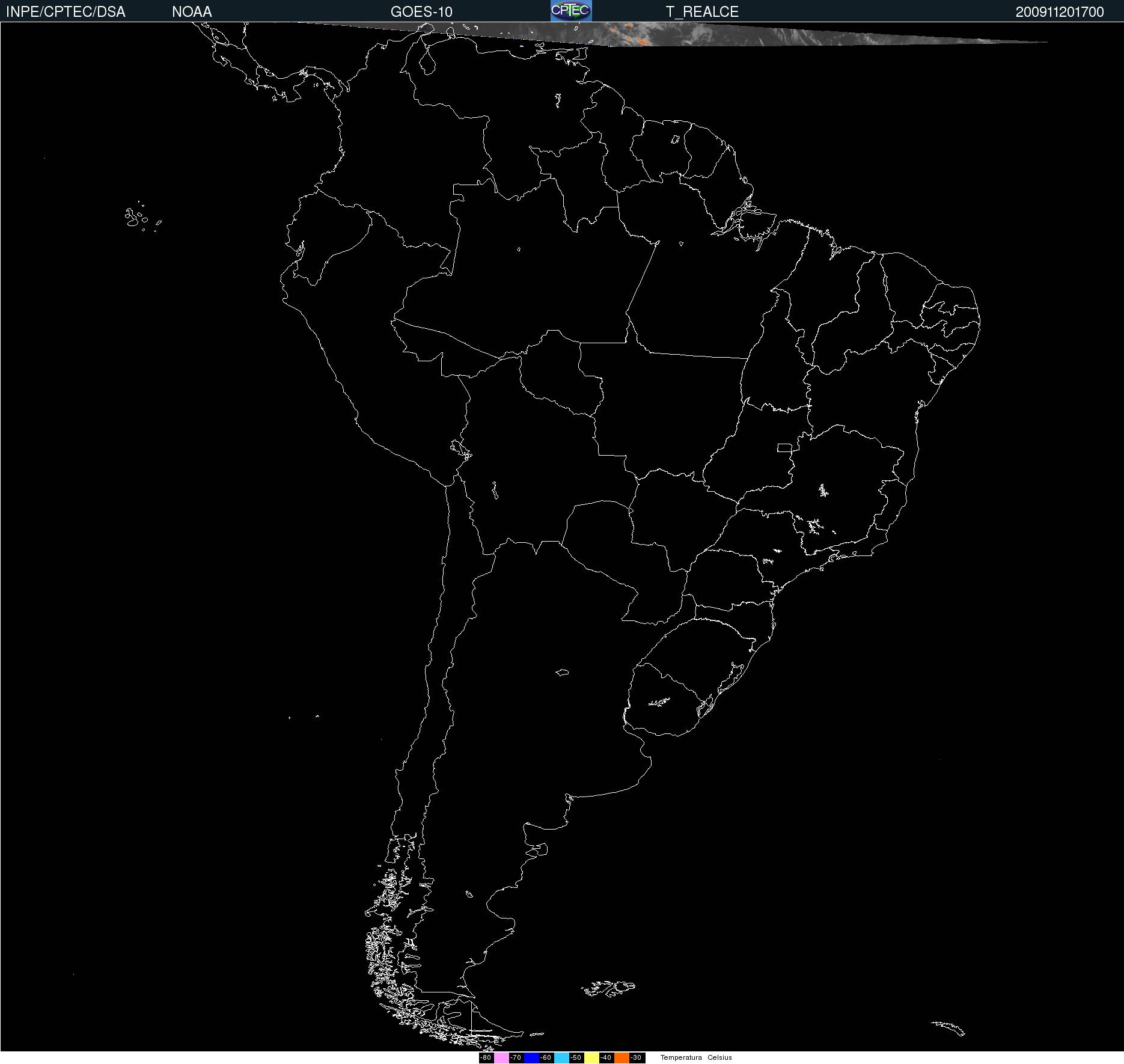This screenshot has width=1124, height=1064.
Task: Select the dark blue legend swatch
Action: [x=531, y=1057]
